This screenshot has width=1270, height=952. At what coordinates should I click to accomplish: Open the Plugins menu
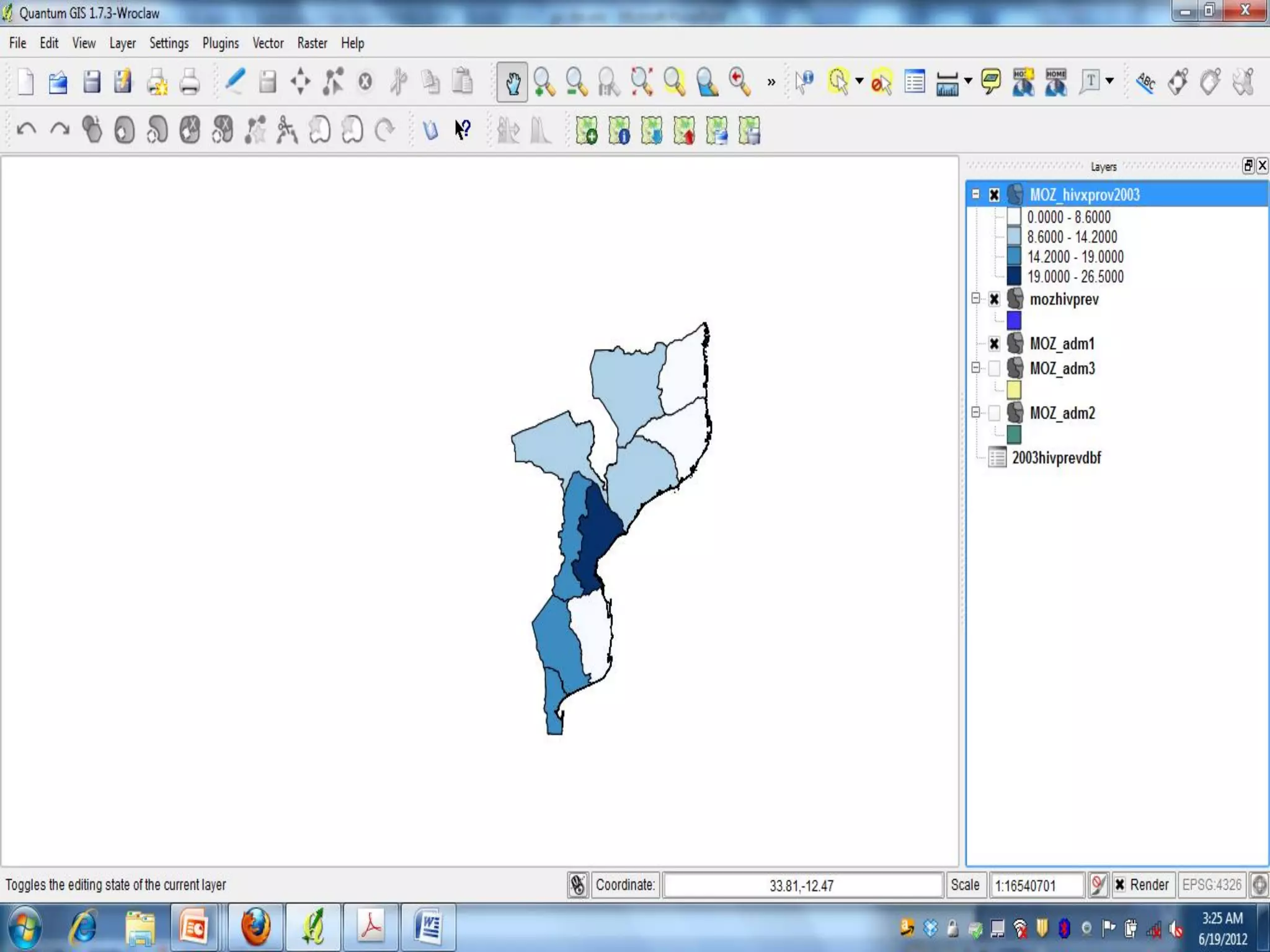coord(220,43)
